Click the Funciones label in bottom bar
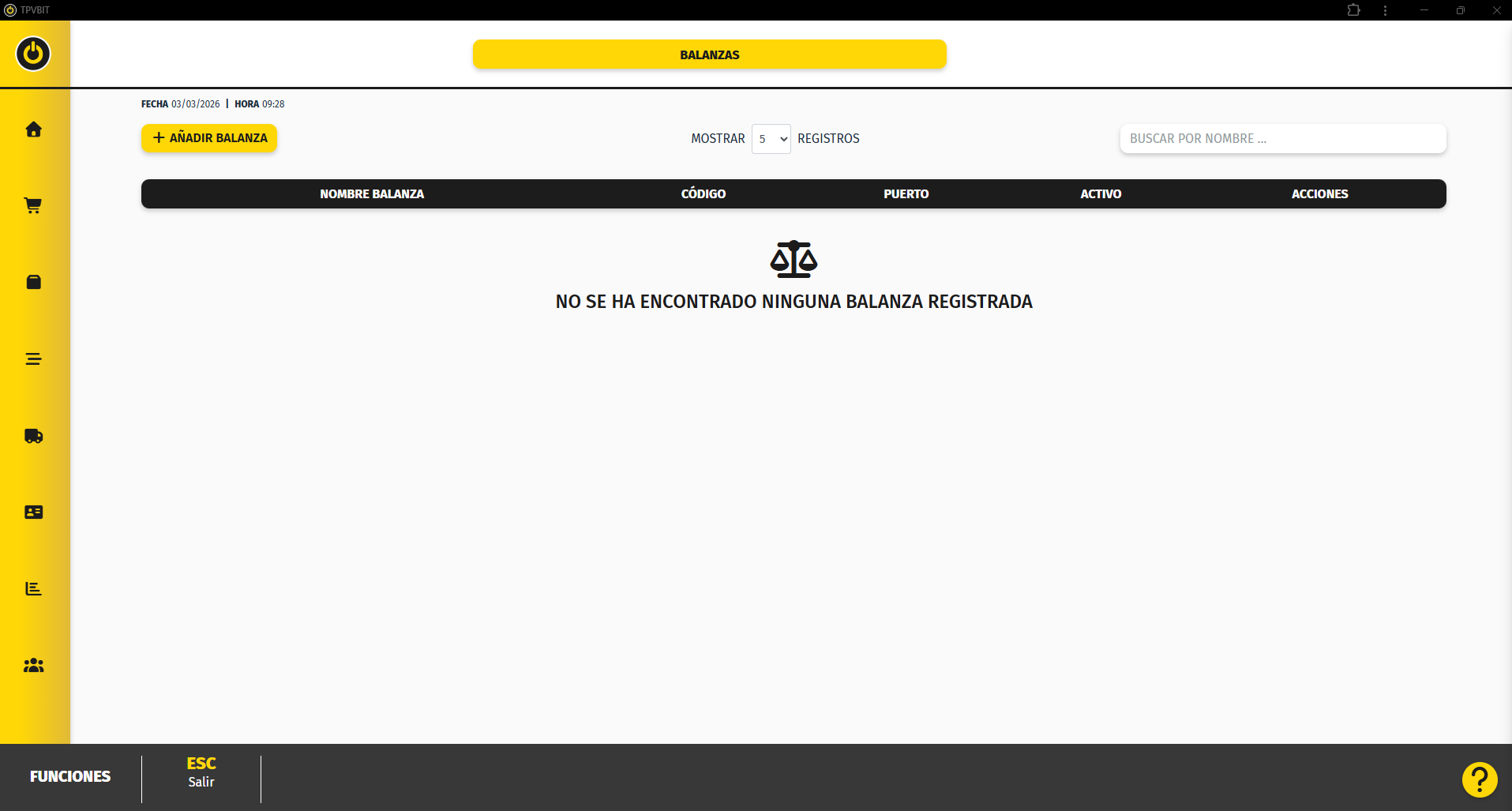Screen dimensions: 1512x811 tap(70, 776)
